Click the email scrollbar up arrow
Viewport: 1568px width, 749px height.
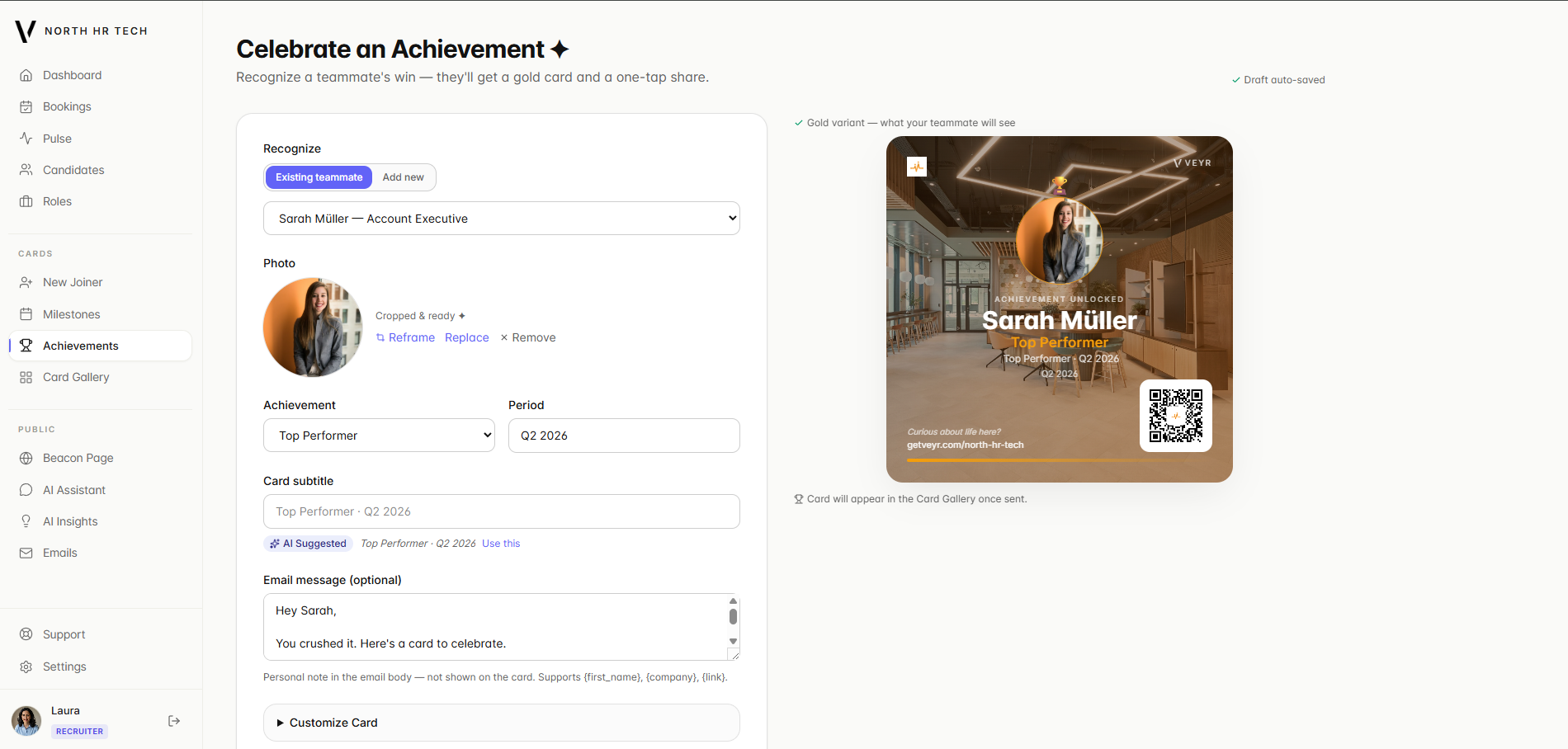(733, 601)
